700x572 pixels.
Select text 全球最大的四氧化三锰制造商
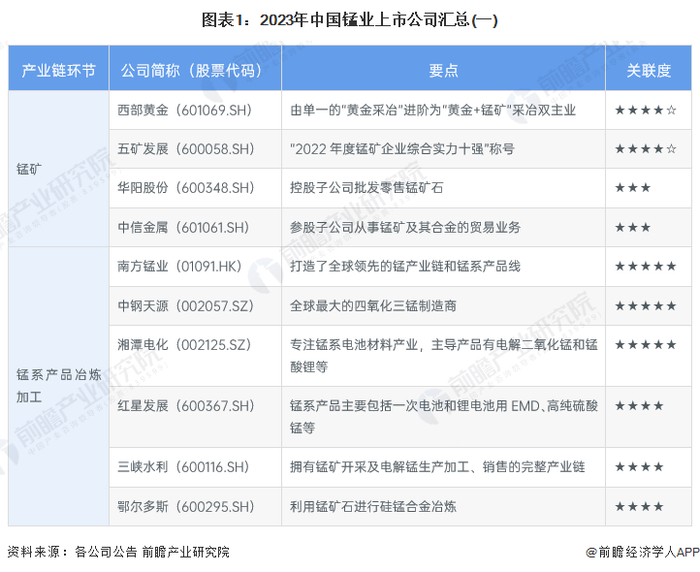pos(373,306)
